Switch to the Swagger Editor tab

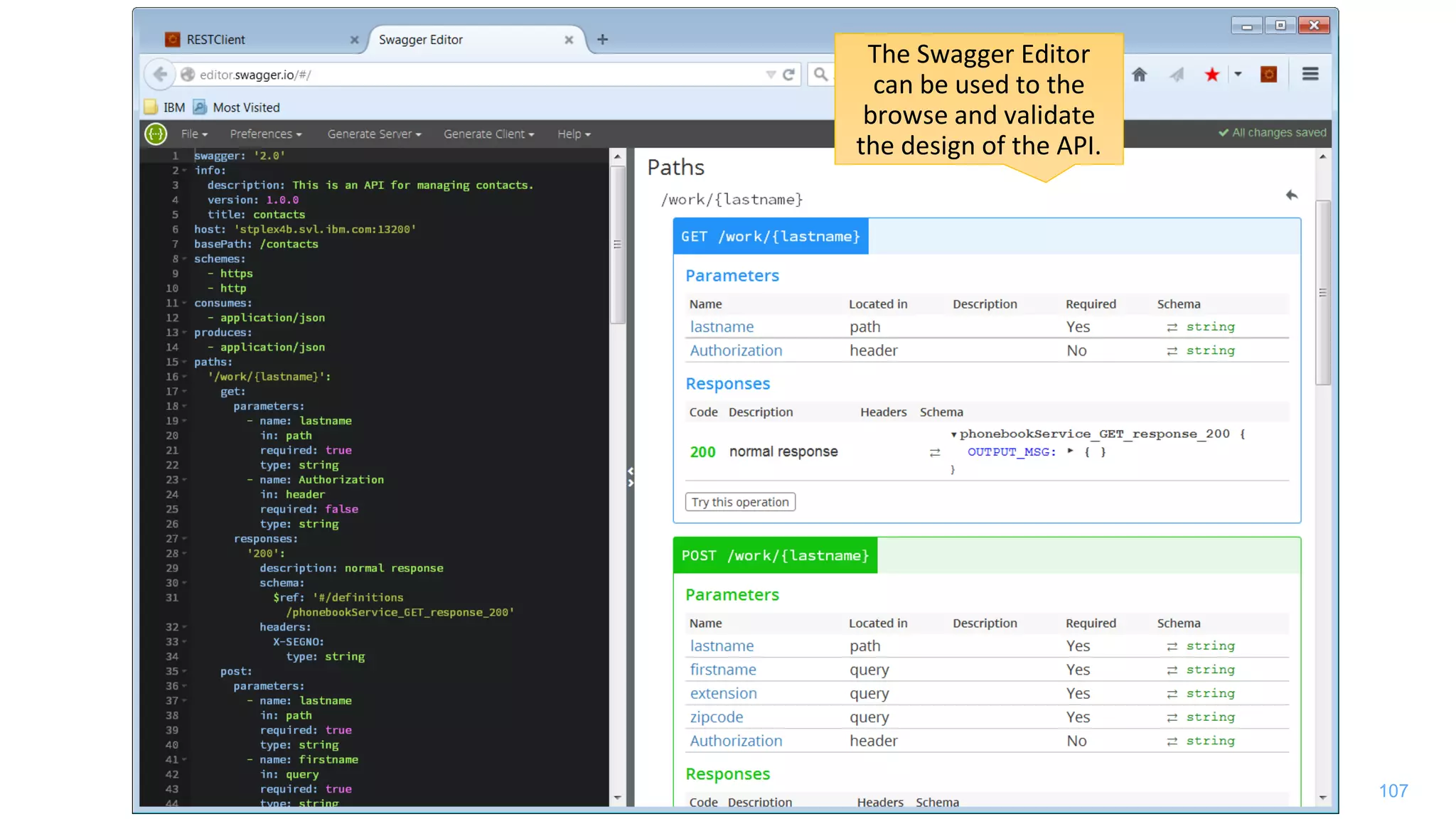click(x=473, y=40)
